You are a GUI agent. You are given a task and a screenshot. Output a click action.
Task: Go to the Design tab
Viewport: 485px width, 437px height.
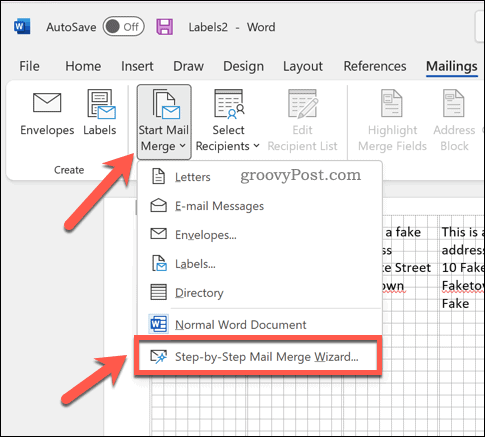coord(243,66)
